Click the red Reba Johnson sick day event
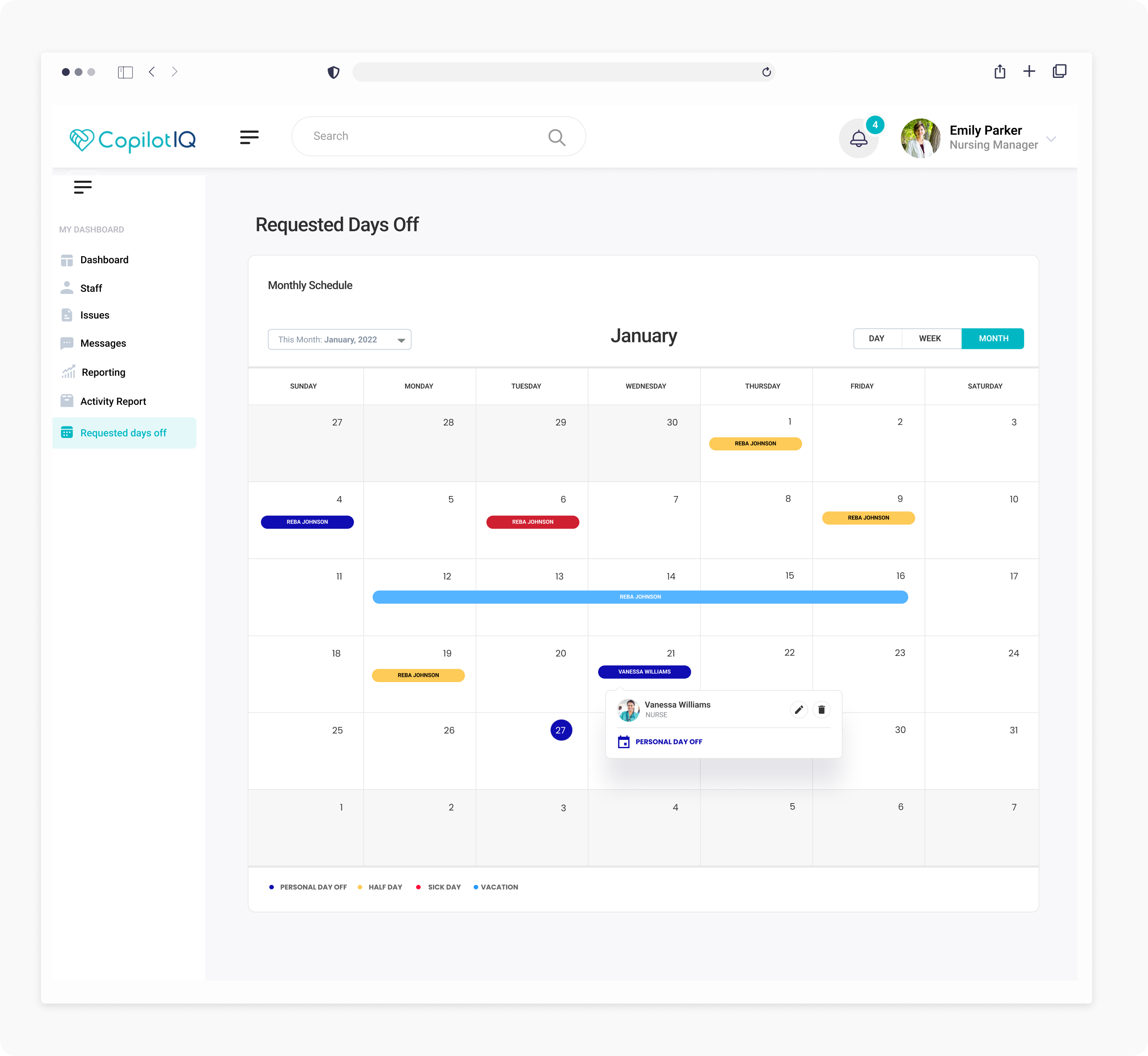The height and width of the screenshot is (1056, 1148). tap(533, 522)
